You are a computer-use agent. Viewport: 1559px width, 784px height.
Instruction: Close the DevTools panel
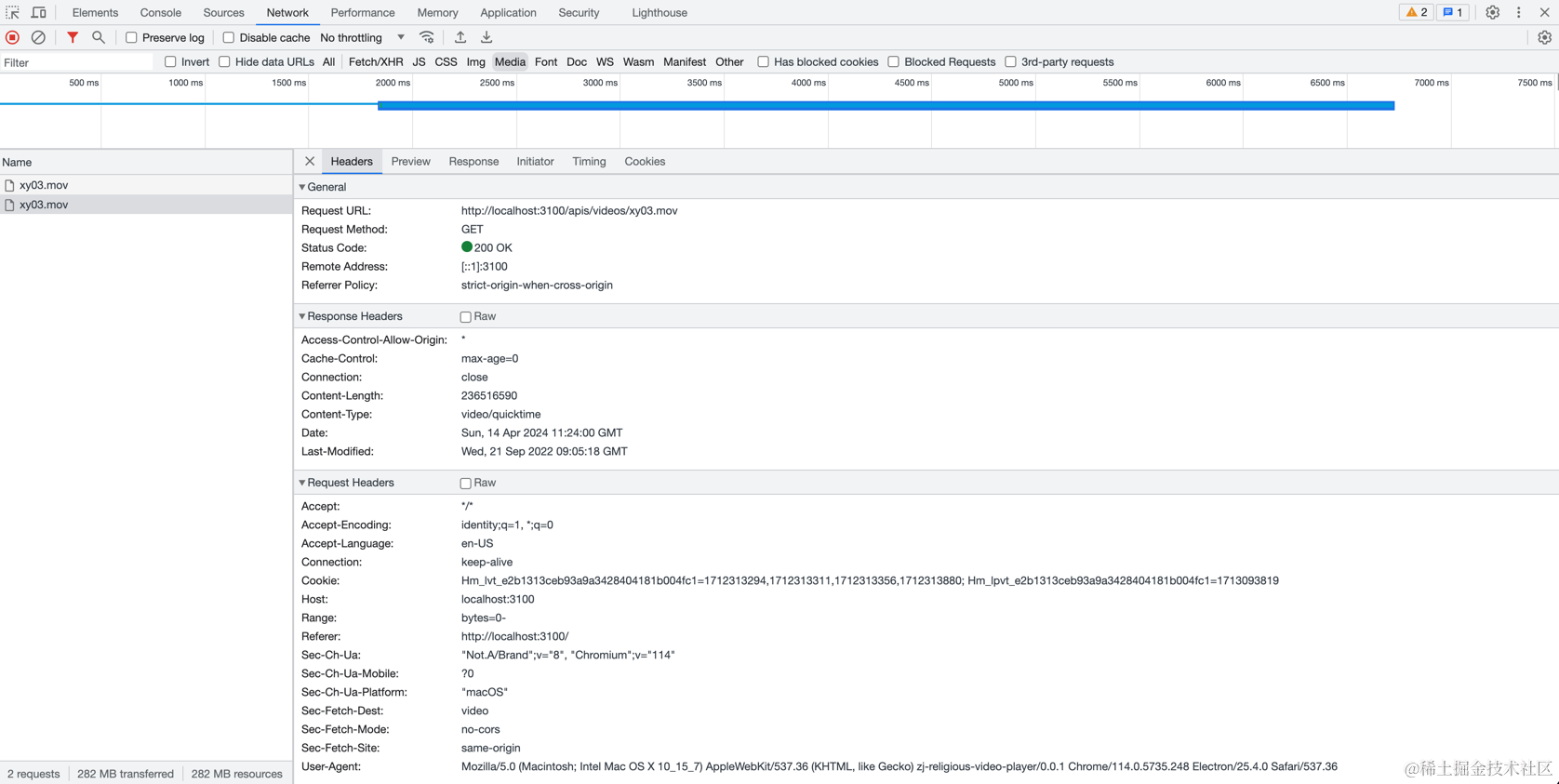[1545, 12]
